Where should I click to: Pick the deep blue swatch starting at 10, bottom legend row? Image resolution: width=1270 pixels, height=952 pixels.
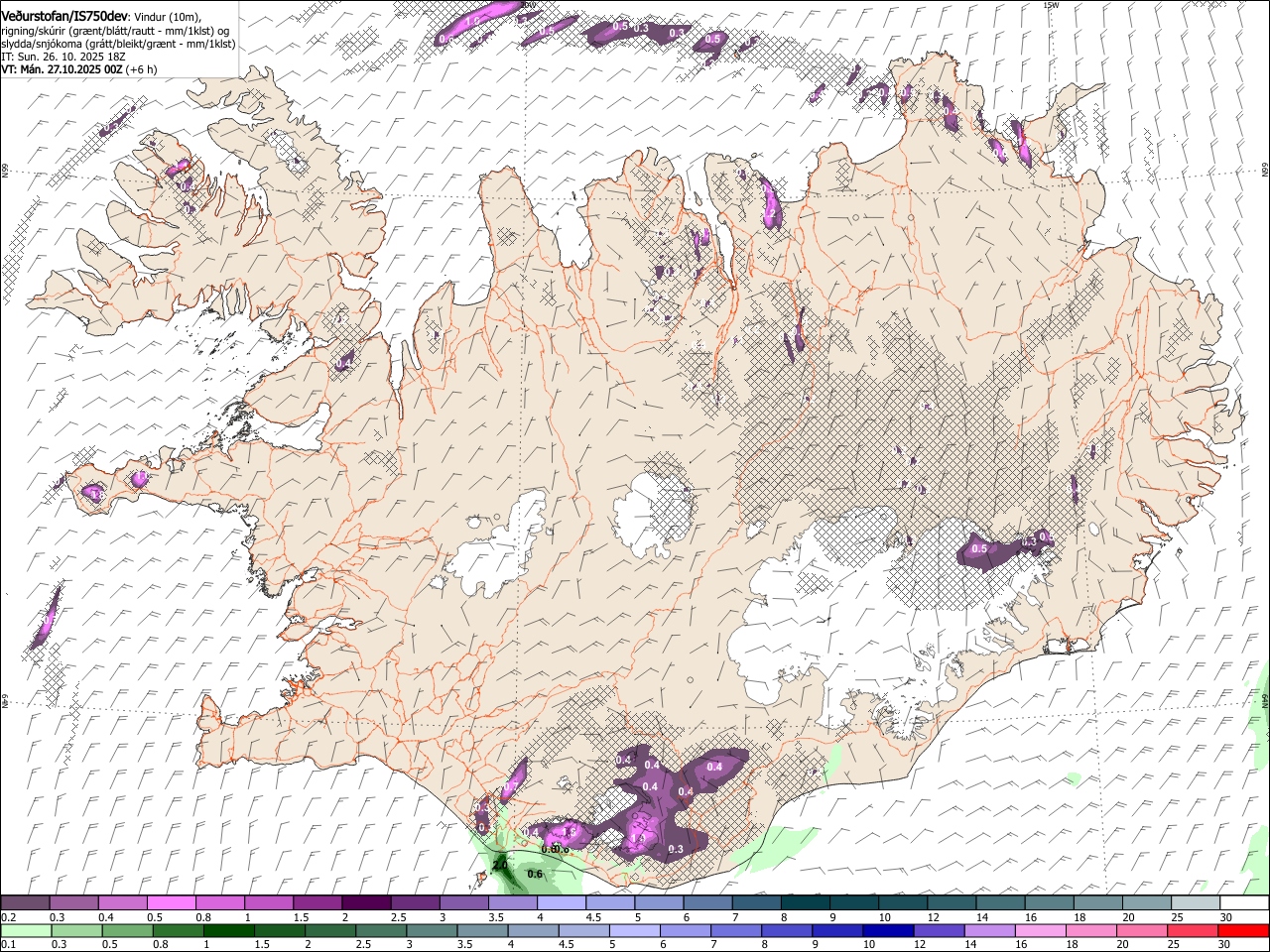click(888, 930)
